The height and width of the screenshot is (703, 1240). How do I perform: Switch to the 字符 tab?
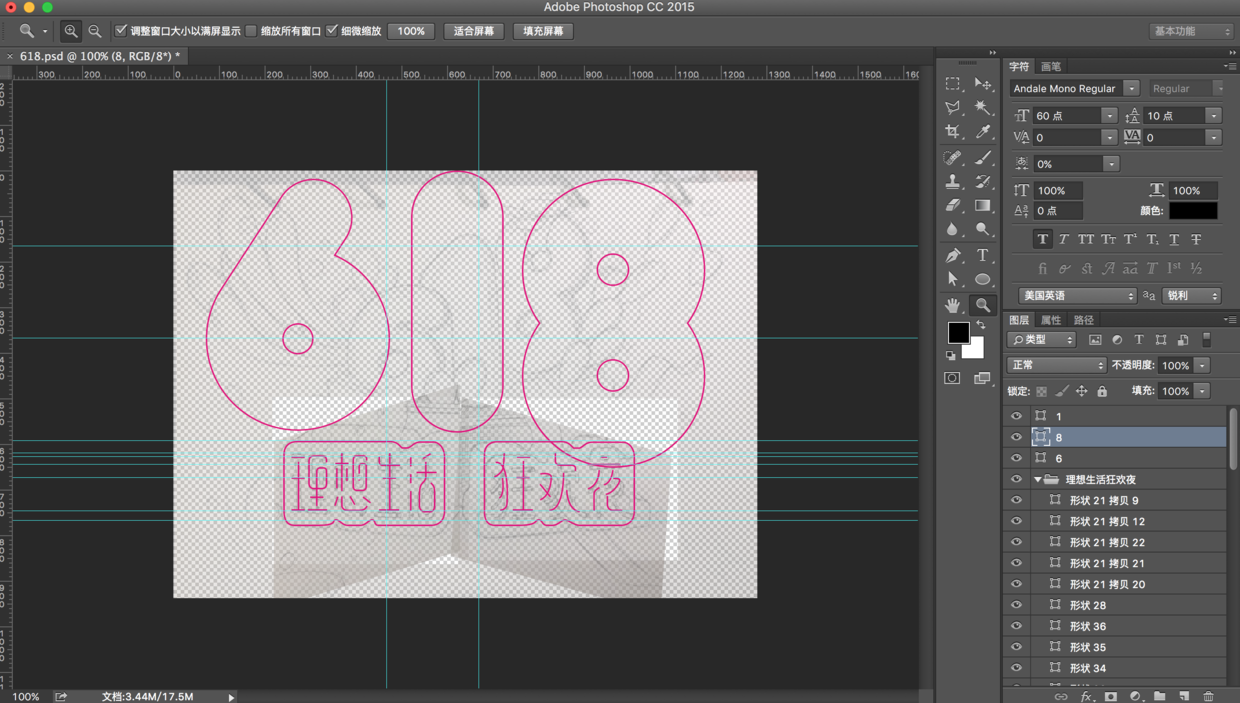[1019, 67]
